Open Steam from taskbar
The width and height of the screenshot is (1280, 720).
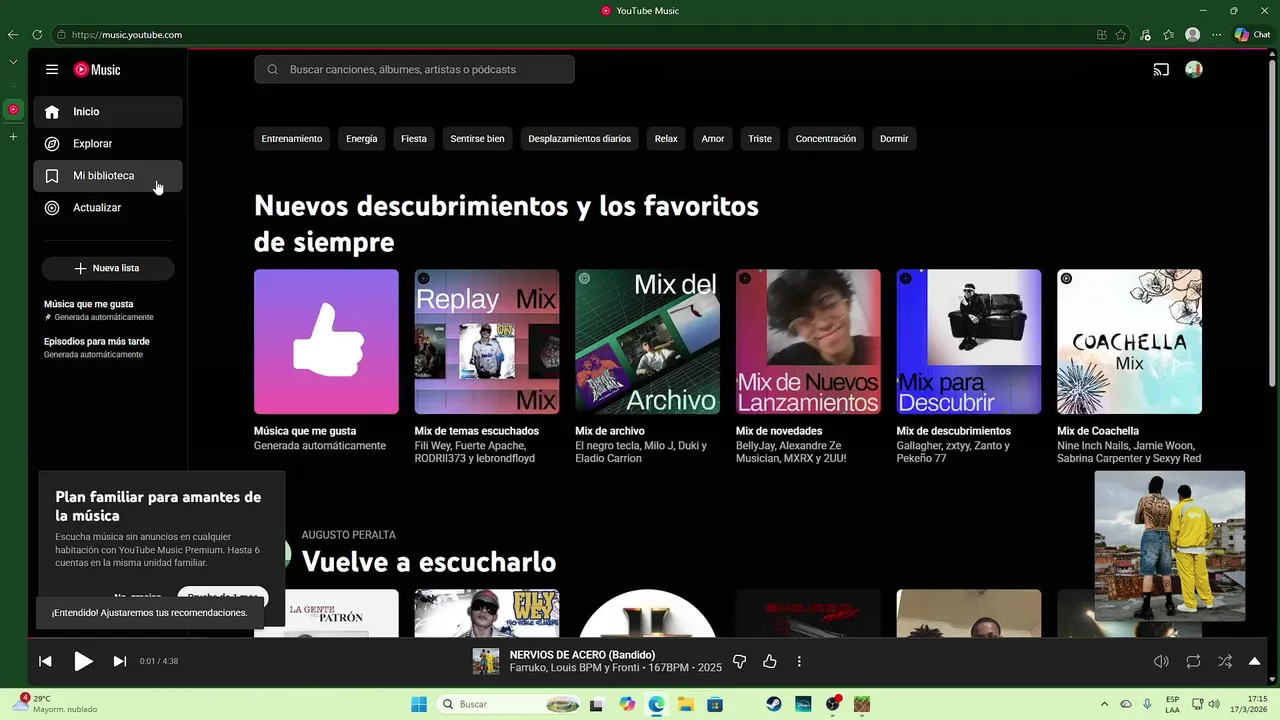(774, 704)
